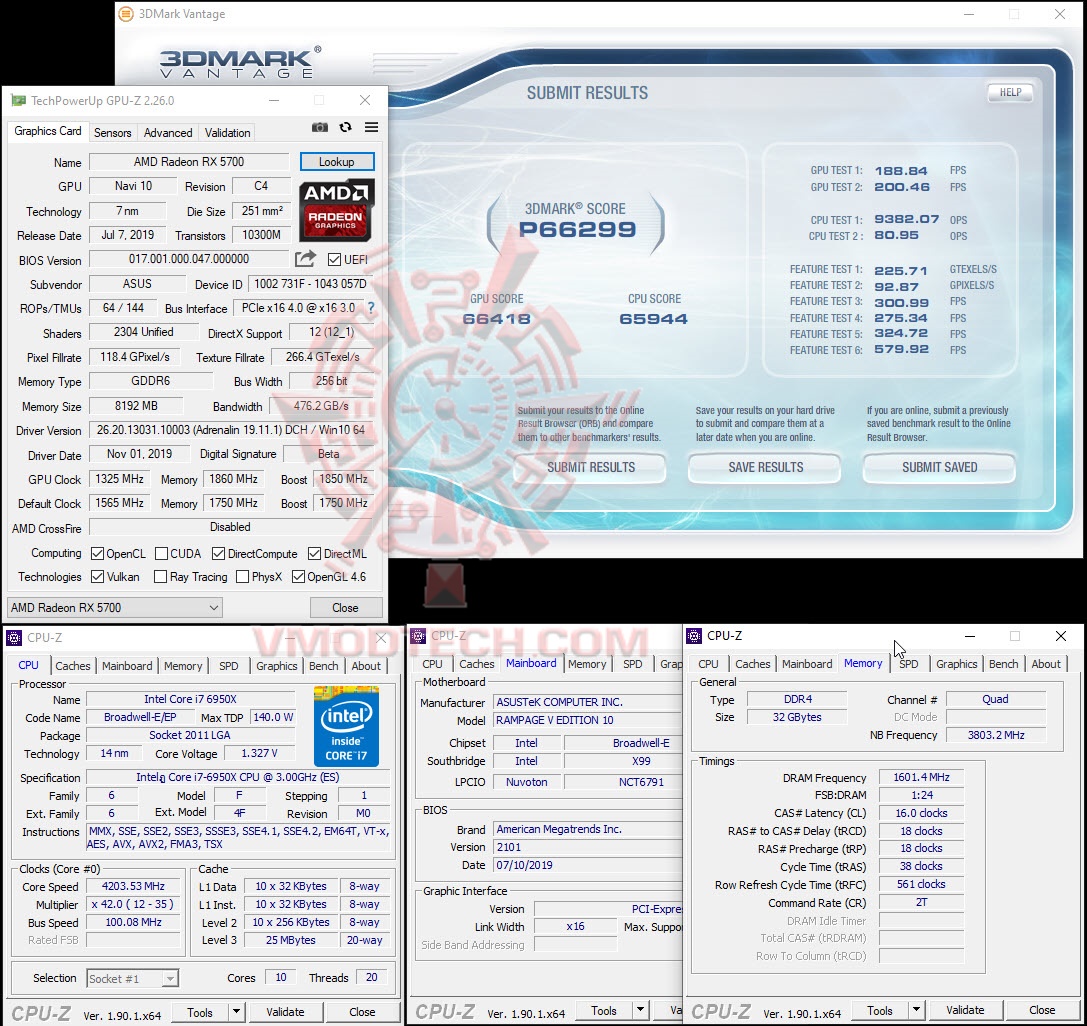Click the GPU-Z title bar app icon

point(18,101)
